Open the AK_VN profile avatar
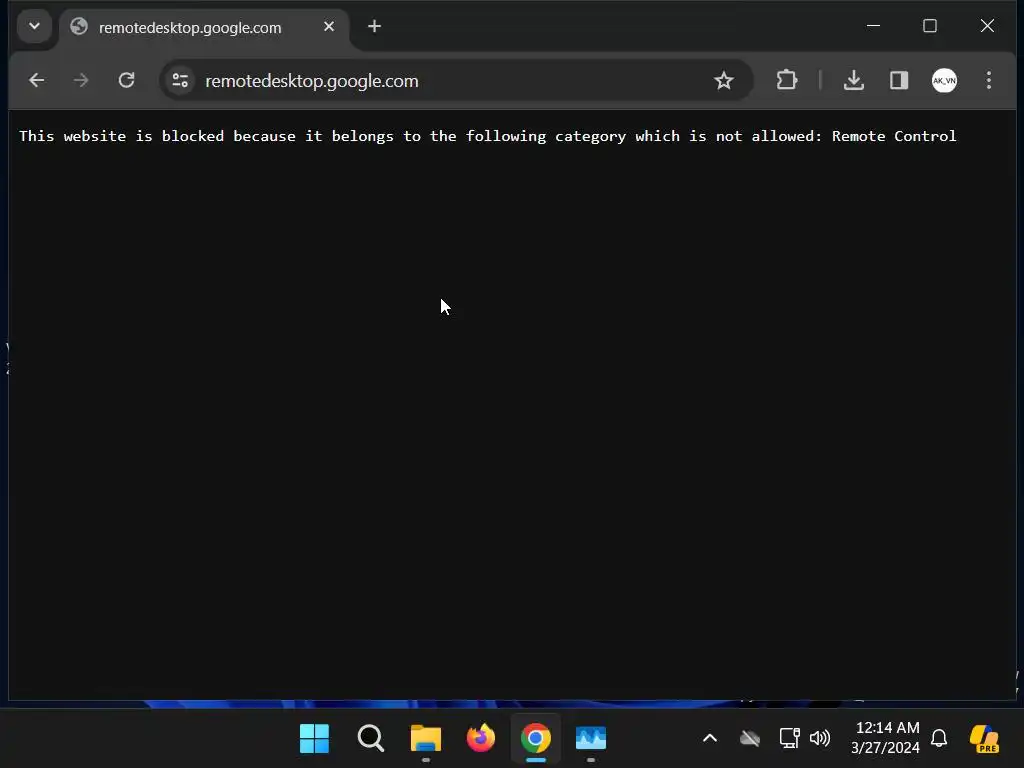Image resolution: width=1024 pixels, height=768 pixels. pos(944,80)
